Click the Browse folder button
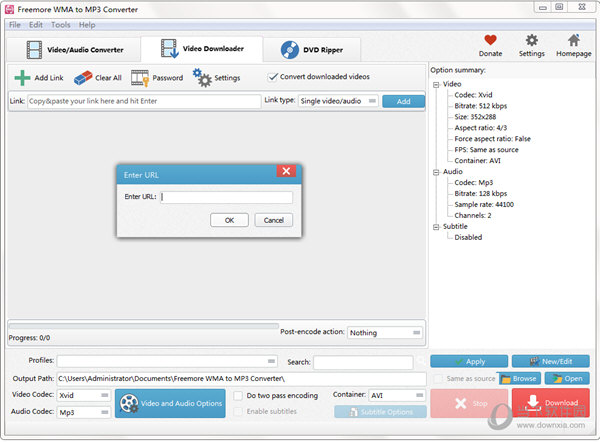Viewport: 600px width, 443px height. click(519, 378)
